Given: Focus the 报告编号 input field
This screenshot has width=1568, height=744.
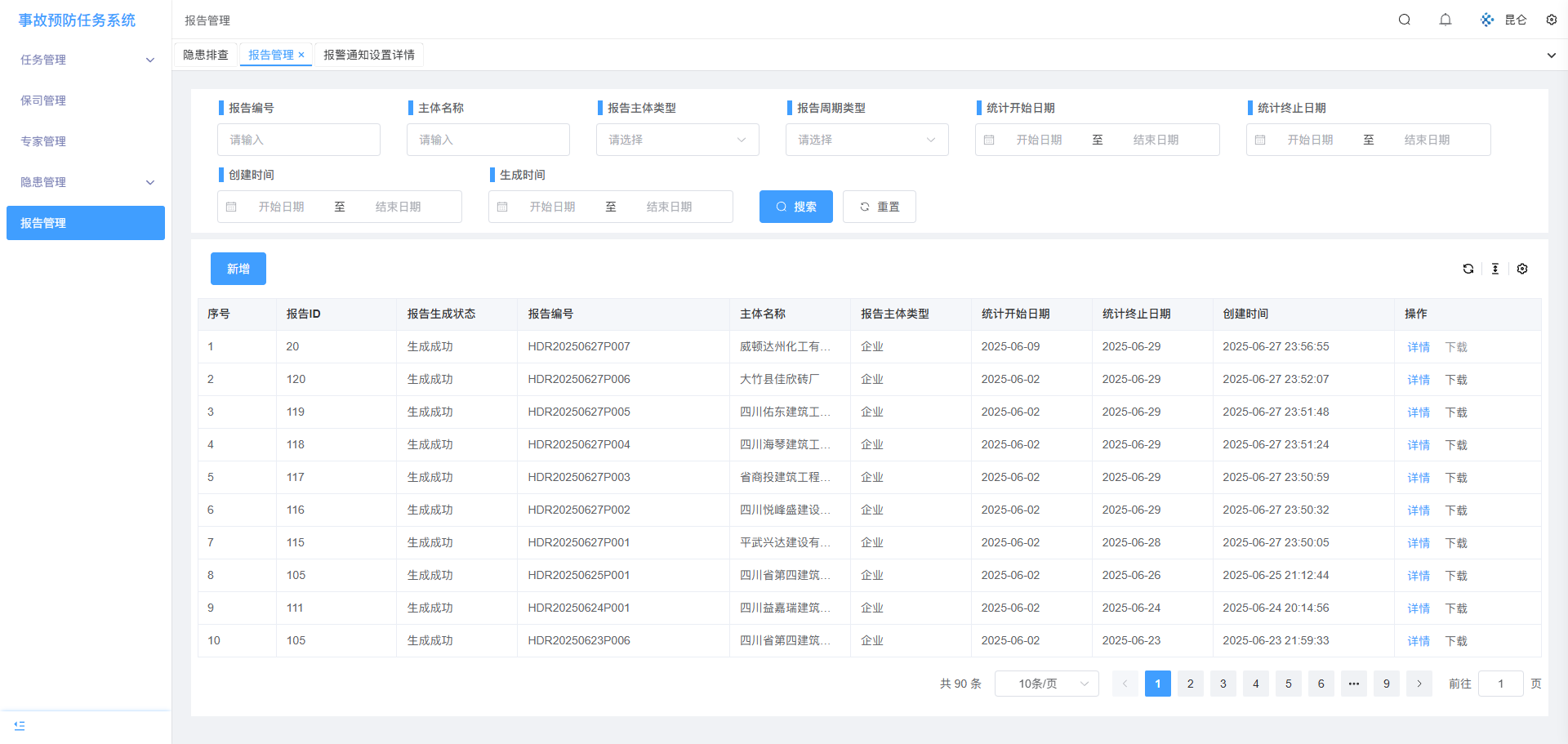Looking at the screenshot, I should point(299,140).
